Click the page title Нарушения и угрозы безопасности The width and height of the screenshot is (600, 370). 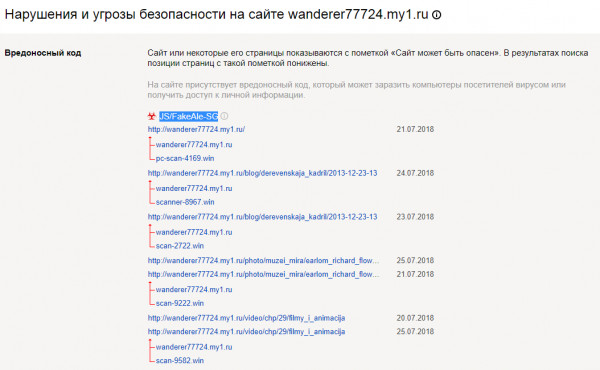(x=216, y=15)
